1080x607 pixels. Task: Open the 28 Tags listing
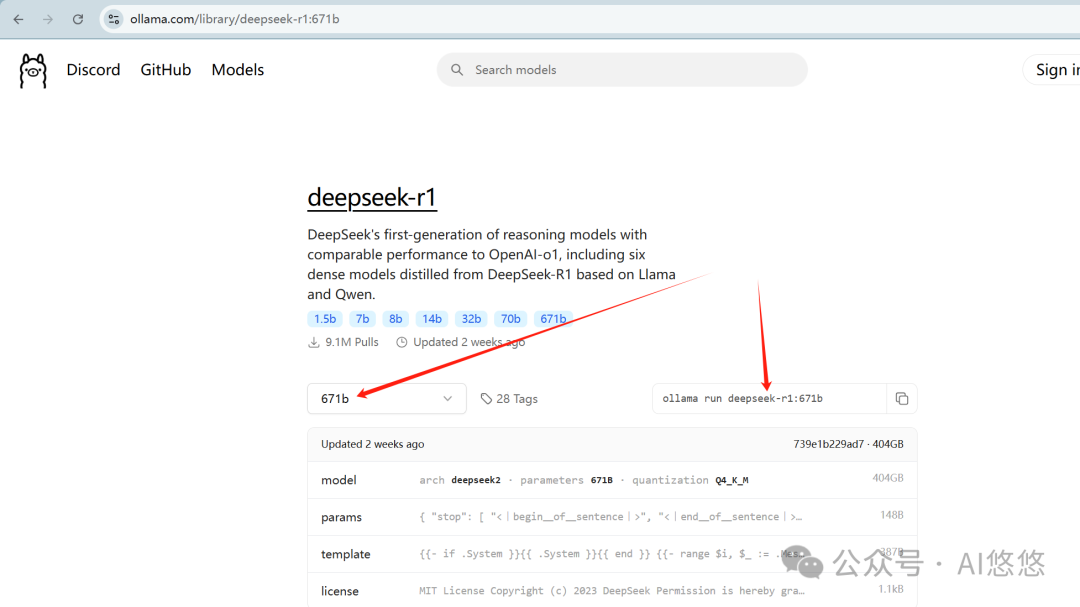pos(517,398)
